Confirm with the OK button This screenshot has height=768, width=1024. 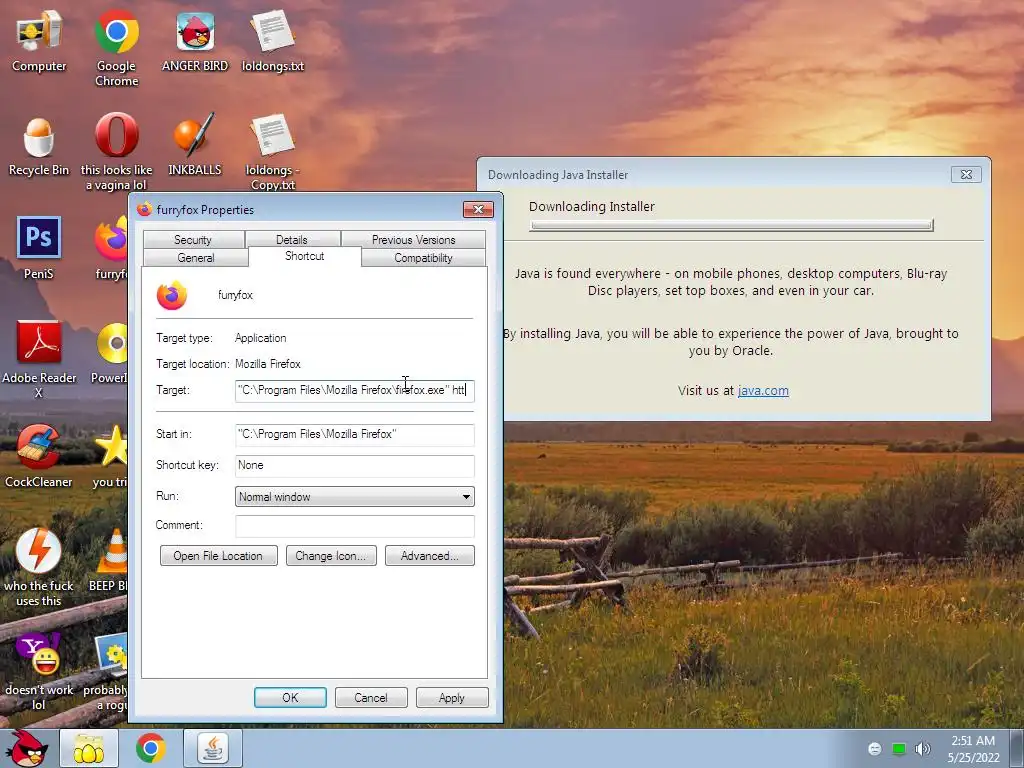coord(290,697)
